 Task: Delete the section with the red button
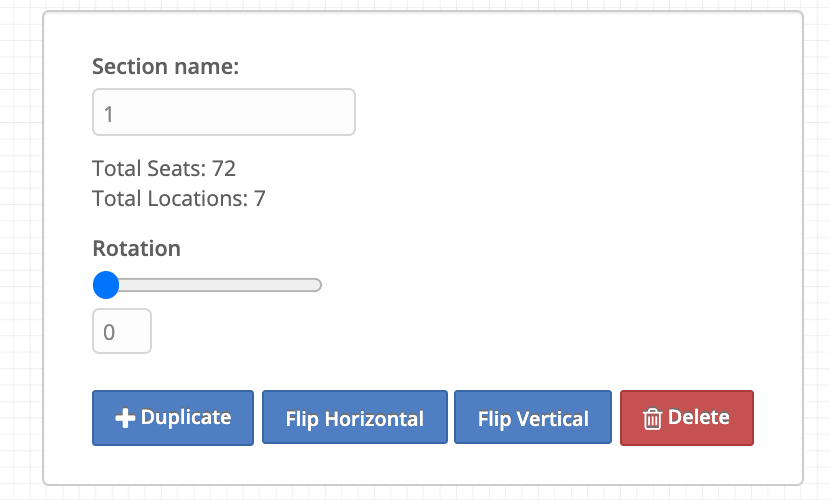coord(687,418)
